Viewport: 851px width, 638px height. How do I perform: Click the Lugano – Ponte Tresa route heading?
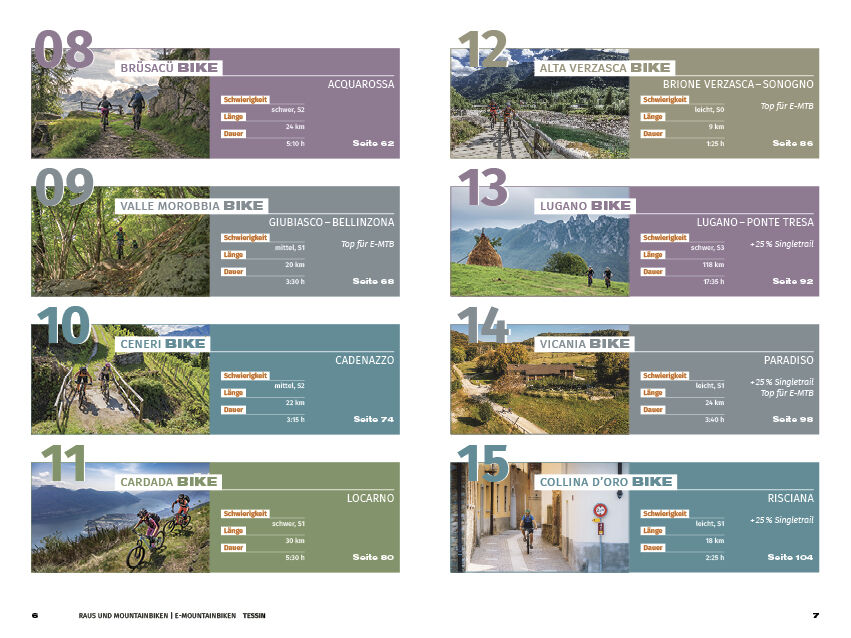(x=755, y=222)
